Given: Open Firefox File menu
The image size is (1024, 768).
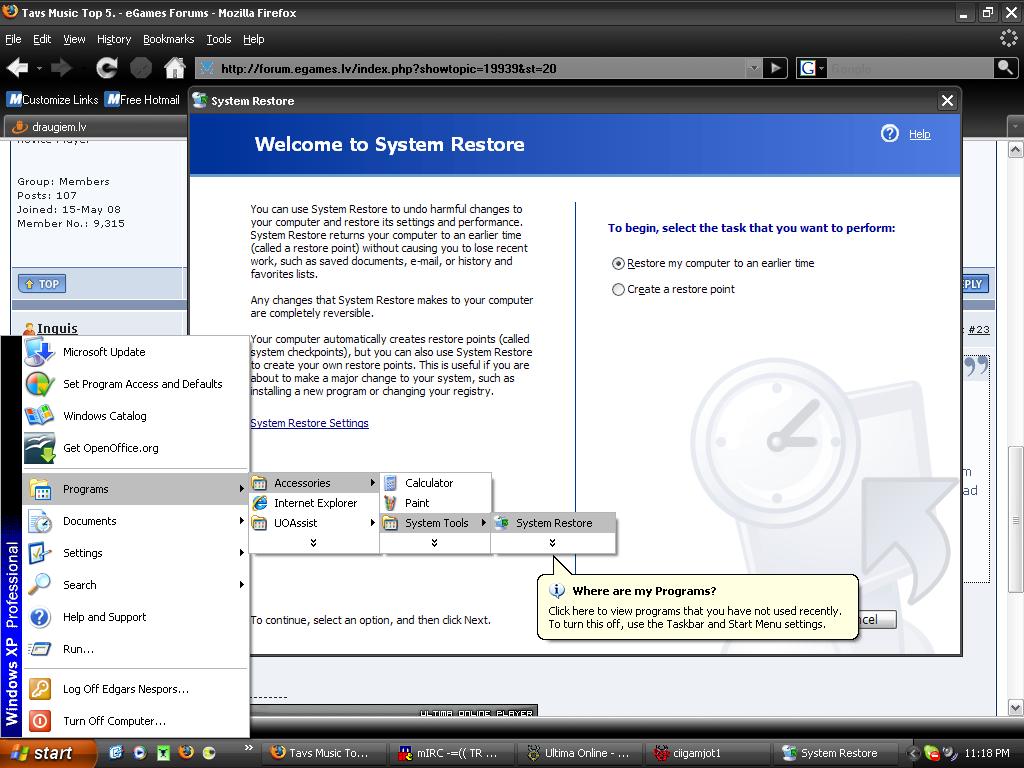Looking at the screenshot, I should tap(13, 39).
